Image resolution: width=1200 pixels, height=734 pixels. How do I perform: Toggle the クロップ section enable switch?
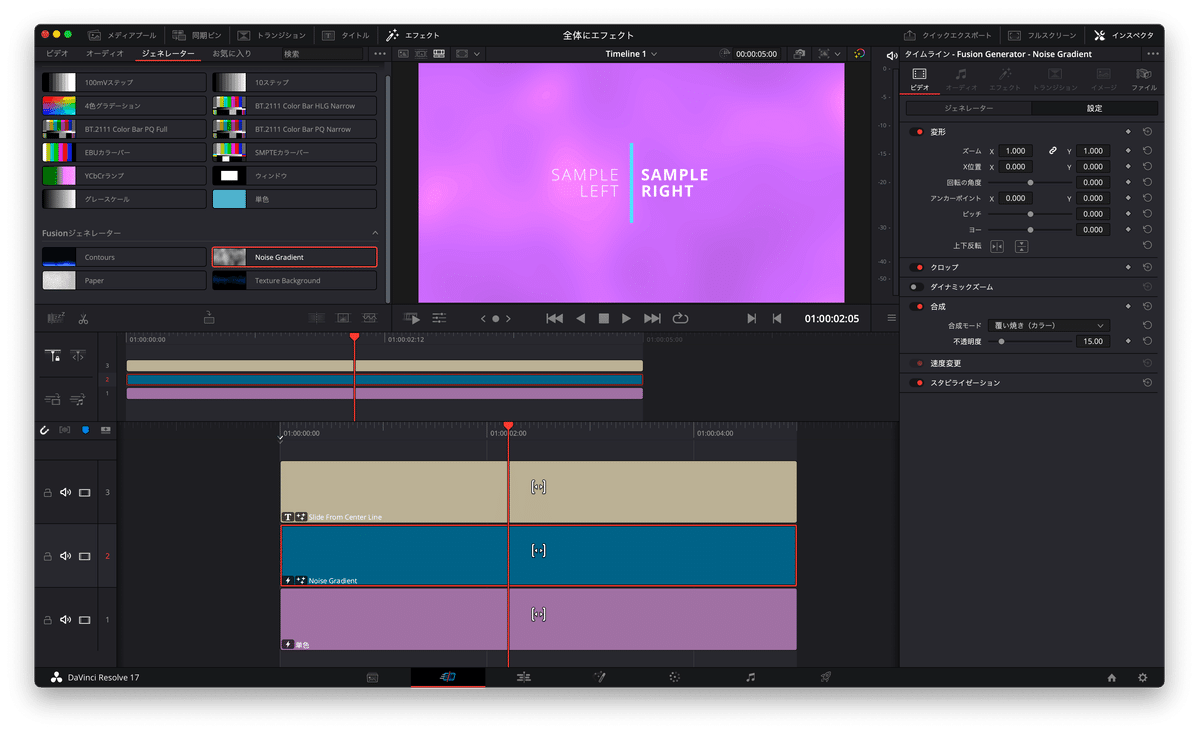[x=916, y=268]
